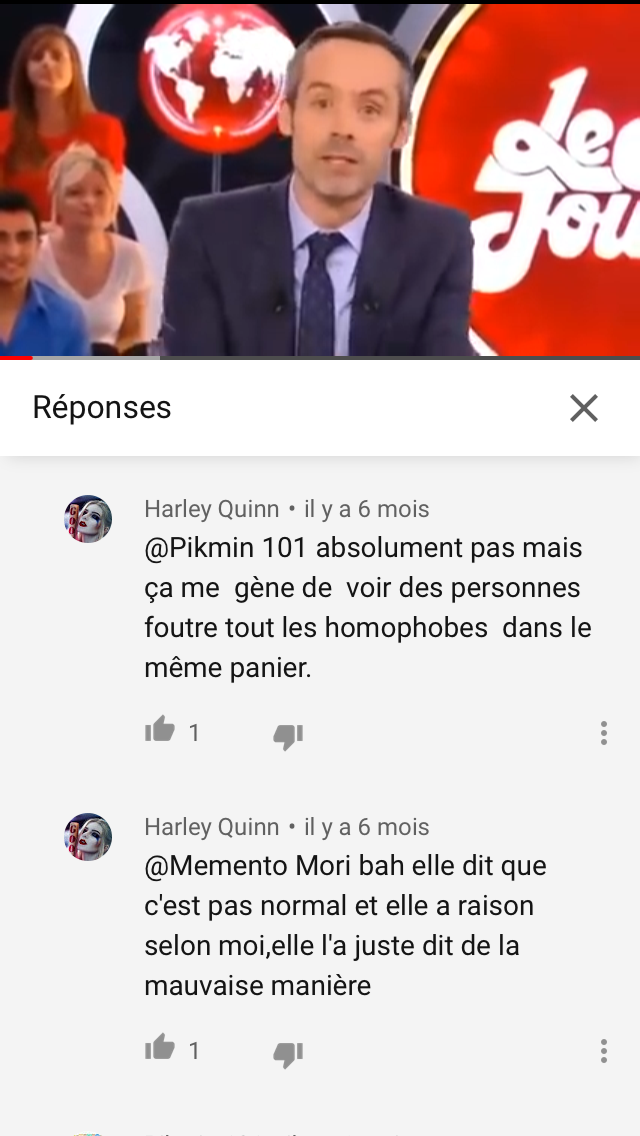Tap the partially visible avatar at the bottom
Screen dimensions: 640x1136
(88, 1133)
